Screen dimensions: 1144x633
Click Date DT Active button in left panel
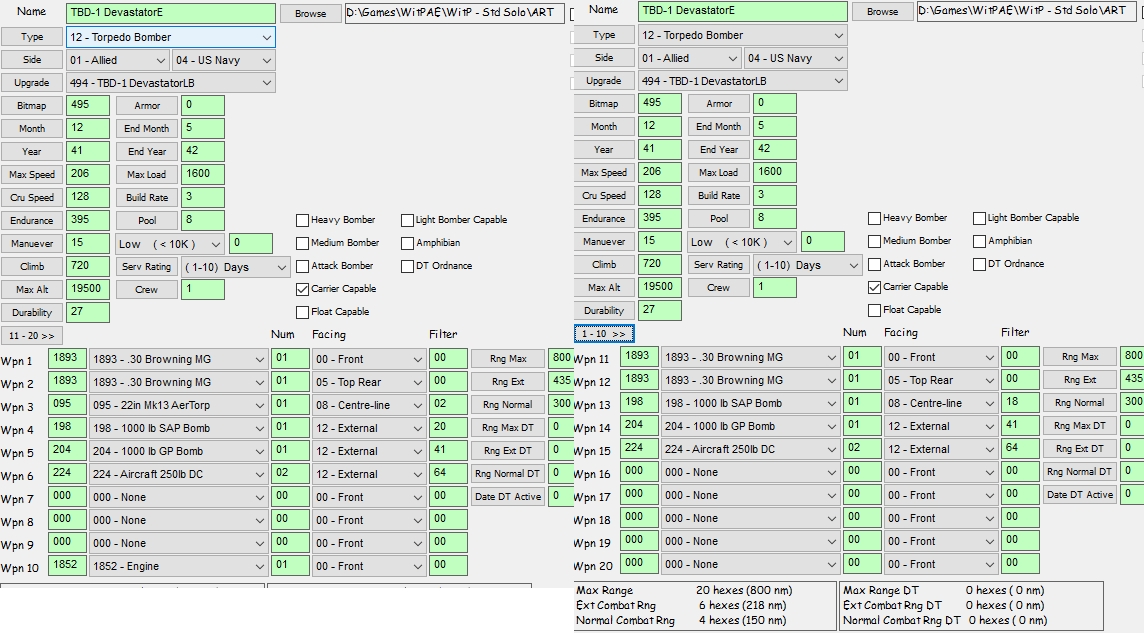click(x=509, y=497)
